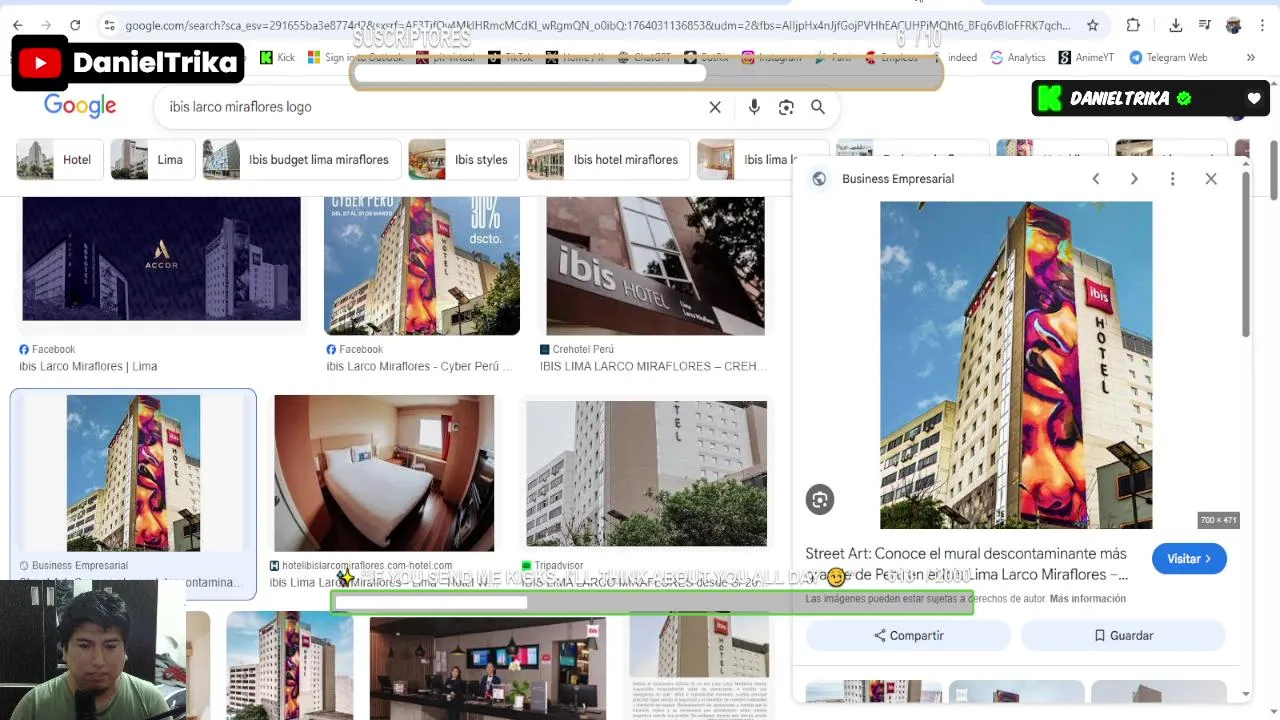
Task: Open large mural image in preview panel
Action: (x=1016, y=365)
